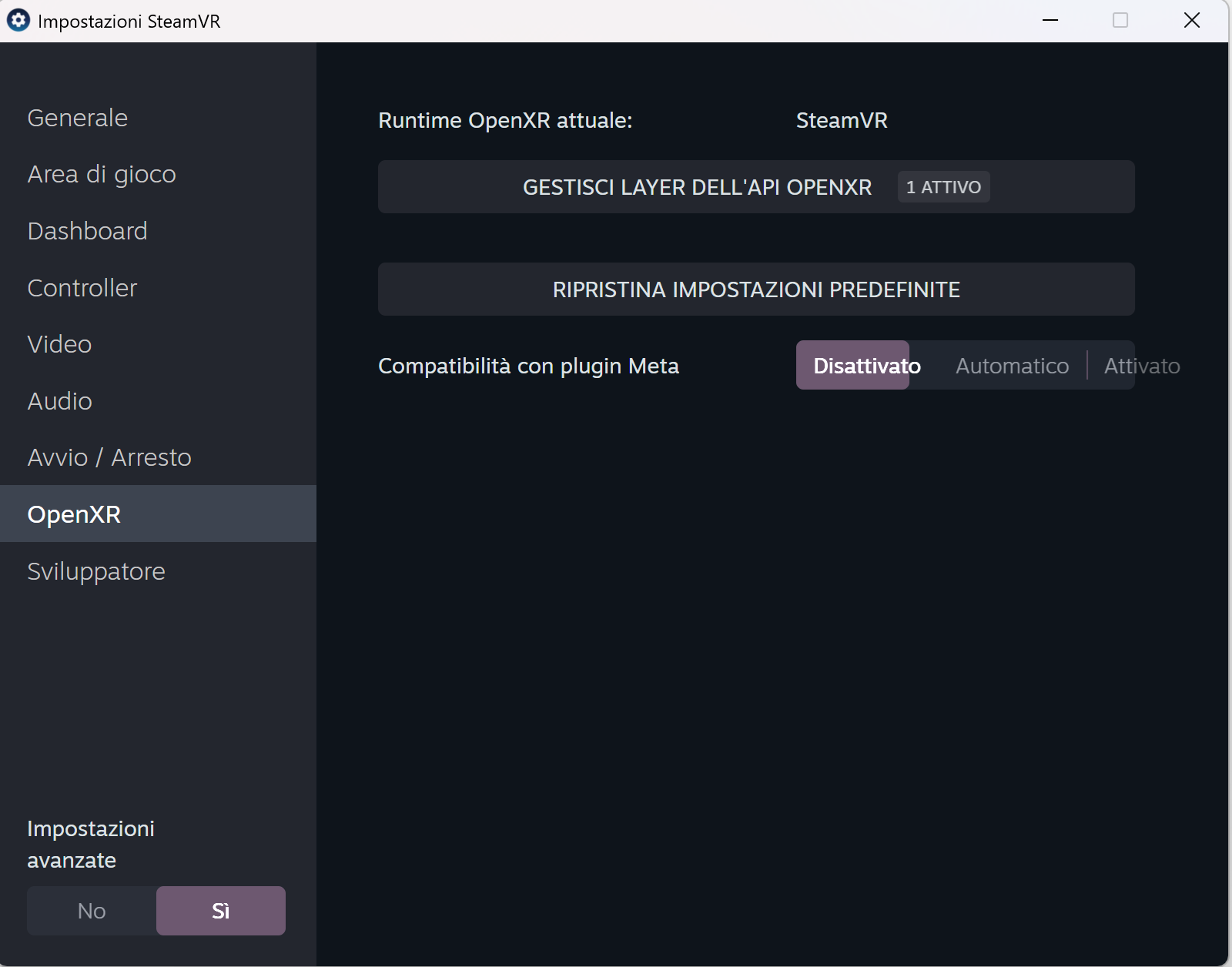Click the SteamVR settings gear icon
This screenshot has height=967, width=1232.
pos(18,21)
